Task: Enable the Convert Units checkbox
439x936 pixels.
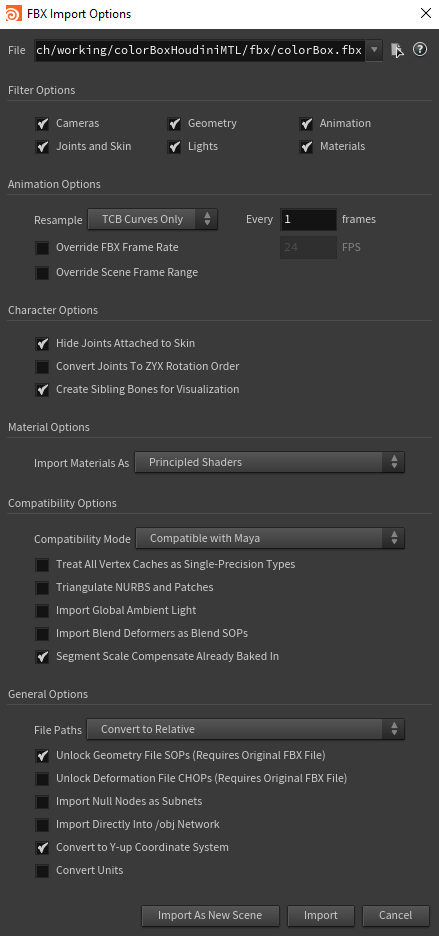Action: [x=42, y=871]
